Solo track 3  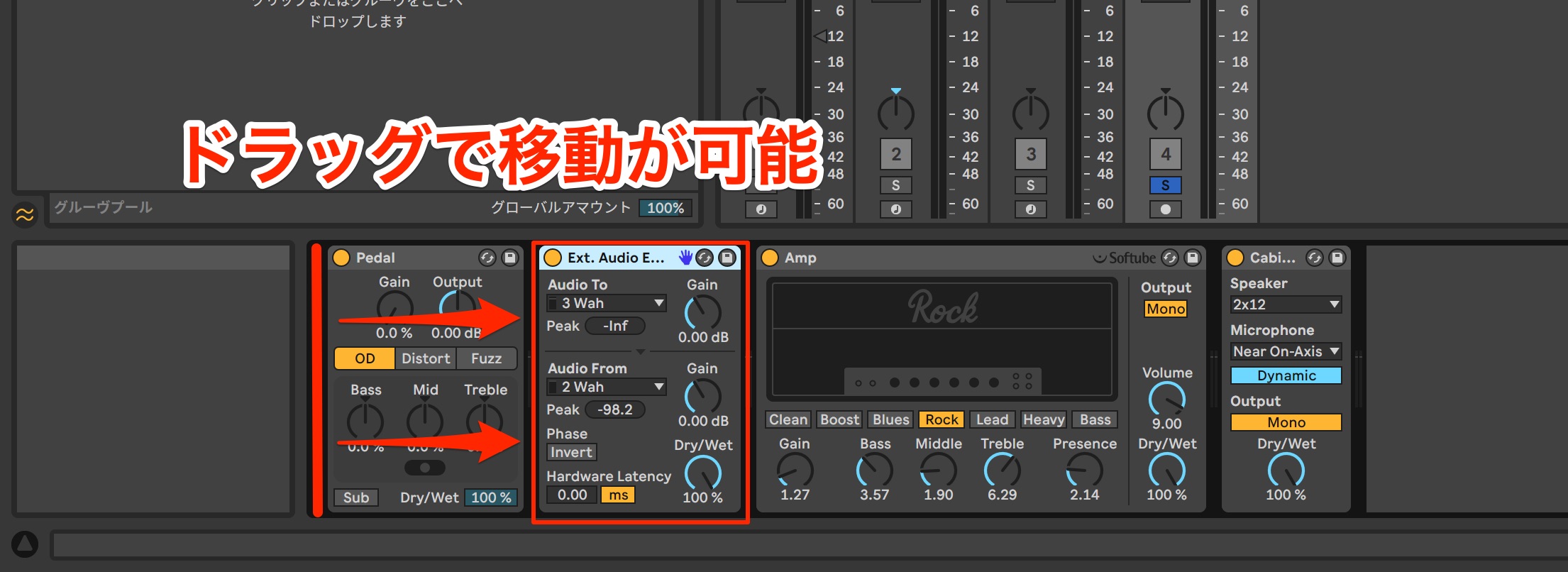click(x=1030, y=185)
